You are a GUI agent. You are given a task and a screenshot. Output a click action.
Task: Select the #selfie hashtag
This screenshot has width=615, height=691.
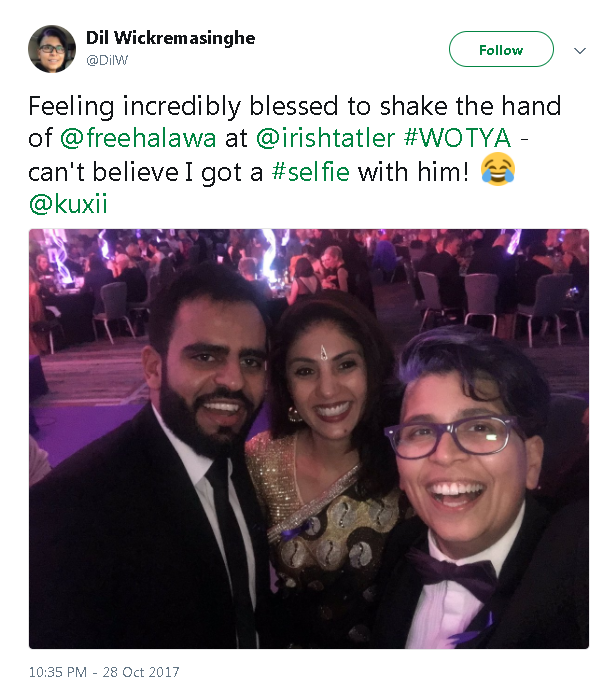coord(311,172)
